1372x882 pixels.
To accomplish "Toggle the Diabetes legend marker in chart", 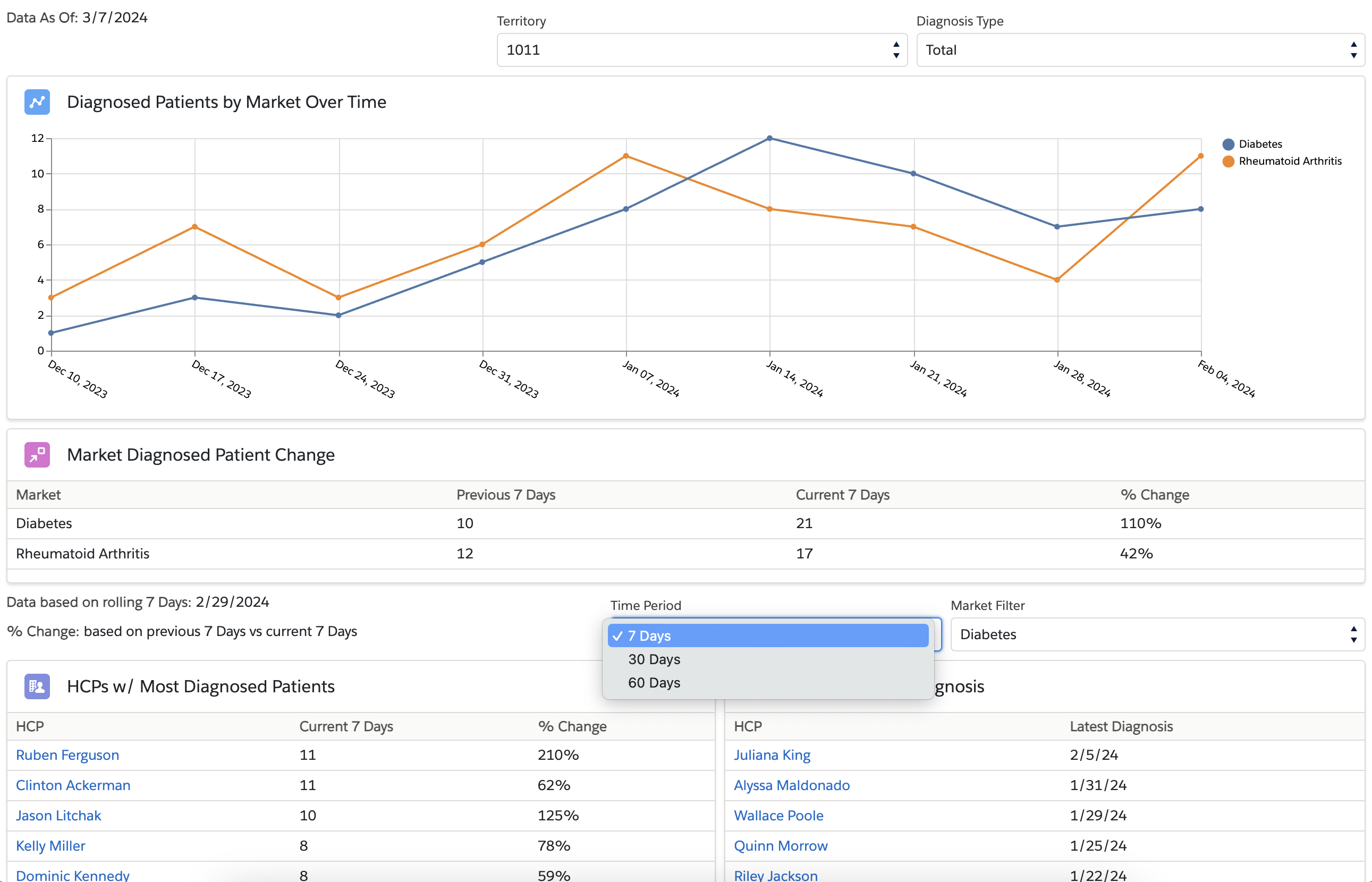I will (x=1229, y=145).
